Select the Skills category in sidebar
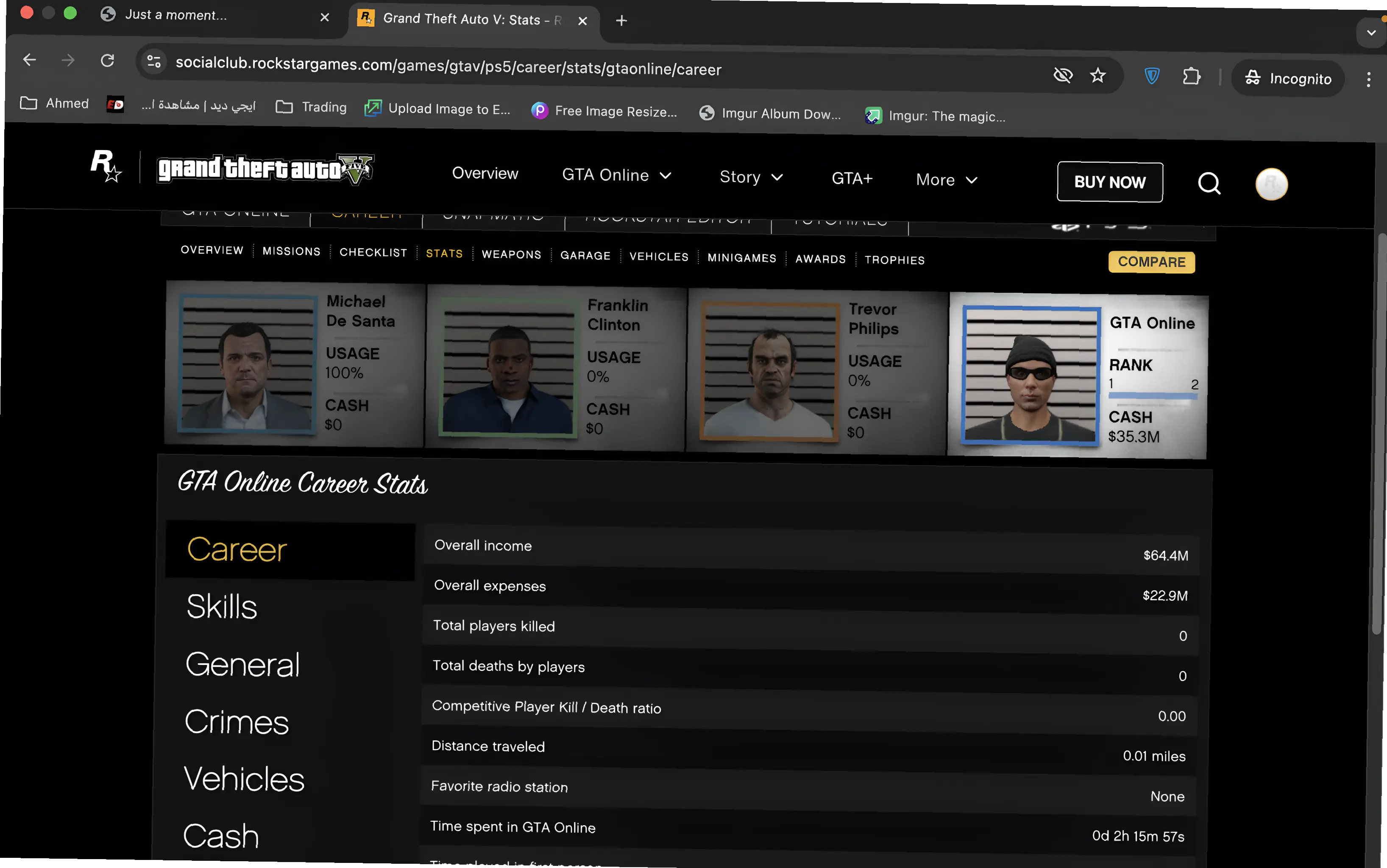Viewport: 1387px width, 868px height. 222,606
